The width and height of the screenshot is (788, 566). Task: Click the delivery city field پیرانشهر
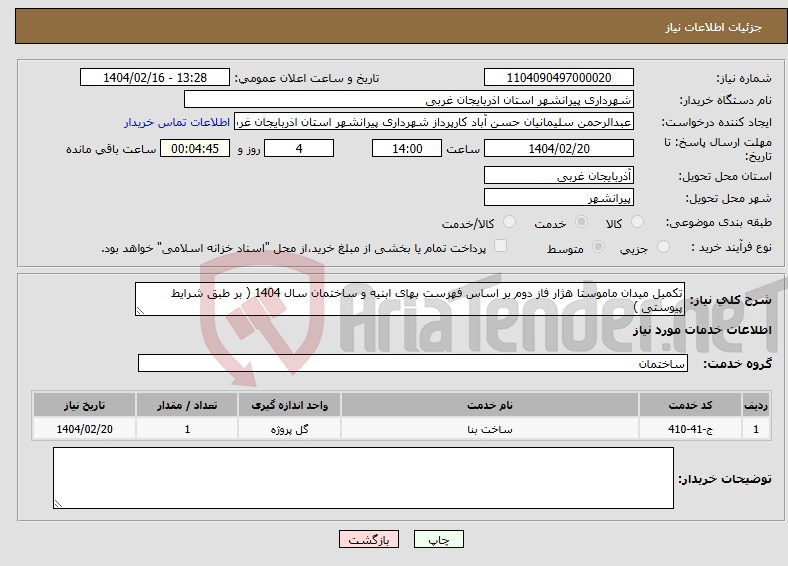point(558,197)
